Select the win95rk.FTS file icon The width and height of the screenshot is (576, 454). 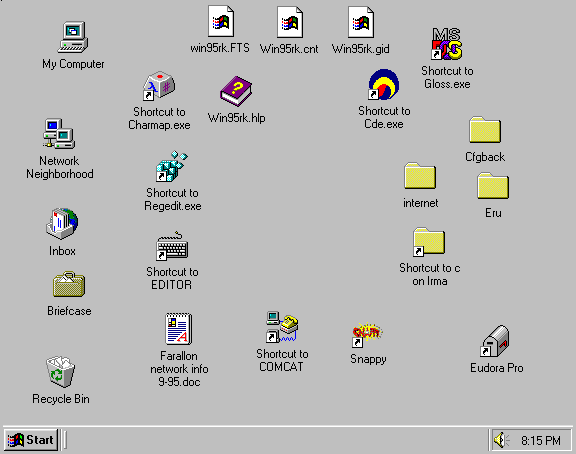(221, 21)
